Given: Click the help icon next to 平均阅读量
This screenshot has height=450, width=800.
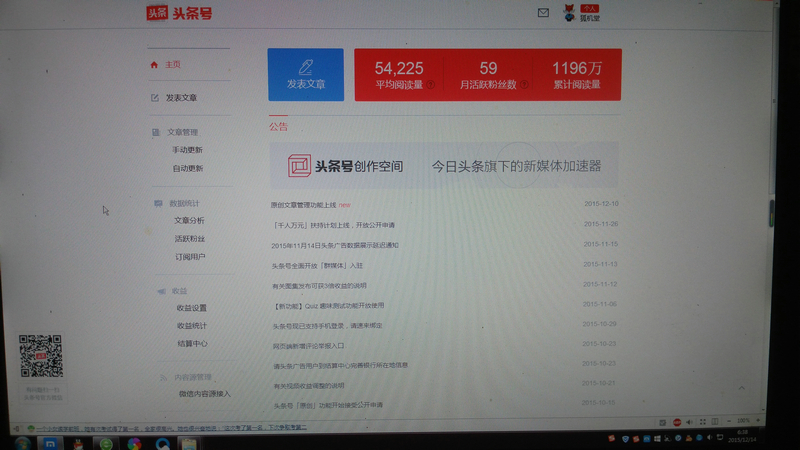Looking at the screenshot, I should [431, 85].
